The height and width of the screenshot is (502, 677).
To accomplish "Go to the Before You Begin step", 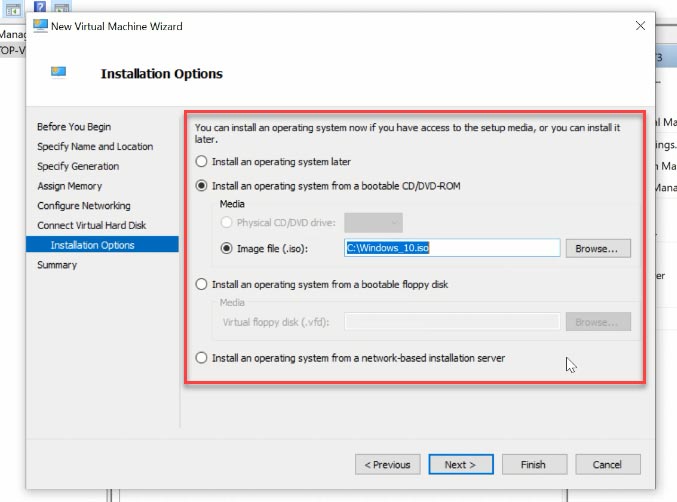I will click(74, 127).
